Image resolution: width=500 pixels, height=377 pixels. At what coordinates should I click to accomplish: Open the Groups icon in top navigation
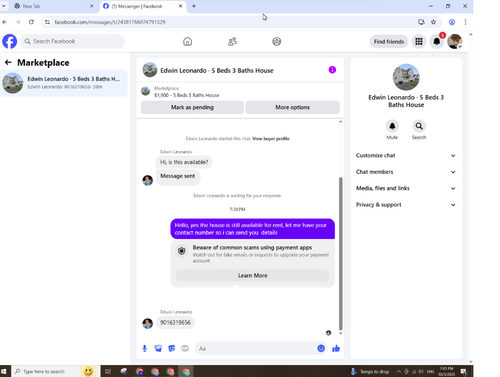coord(277,41)
